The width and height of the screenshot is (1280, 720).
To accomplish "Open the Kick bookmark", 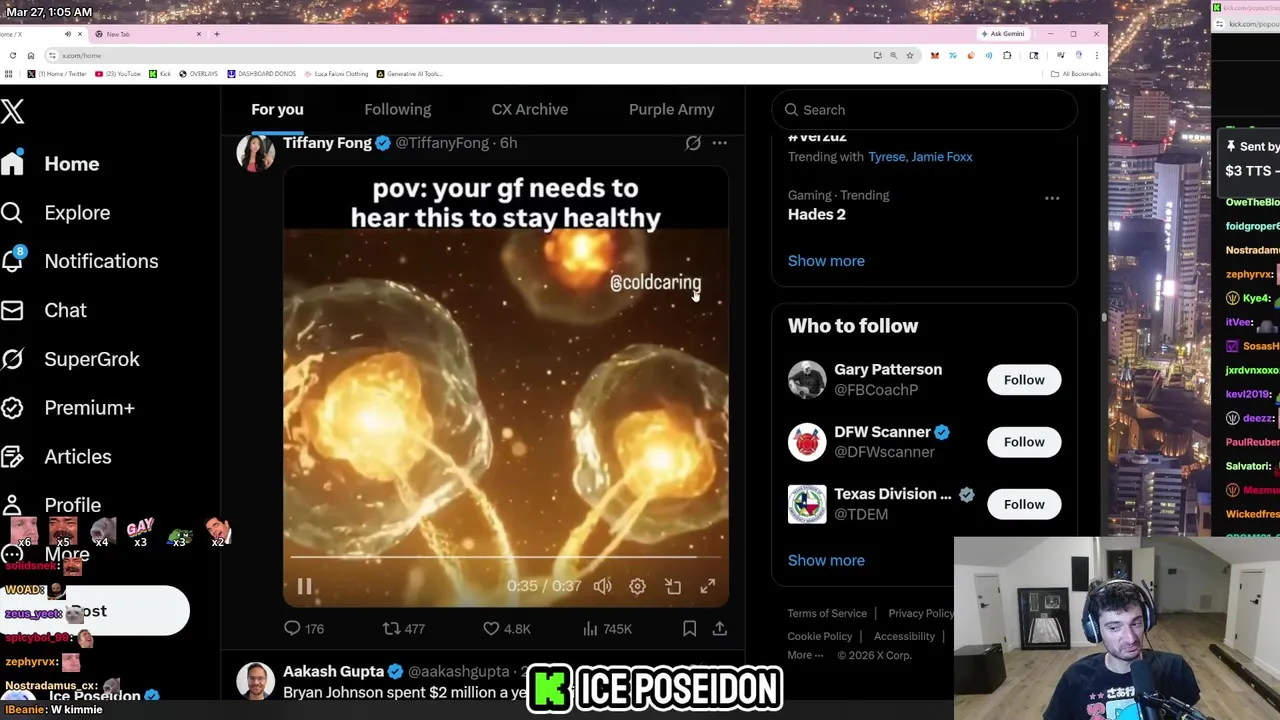I will pos(161,74).
